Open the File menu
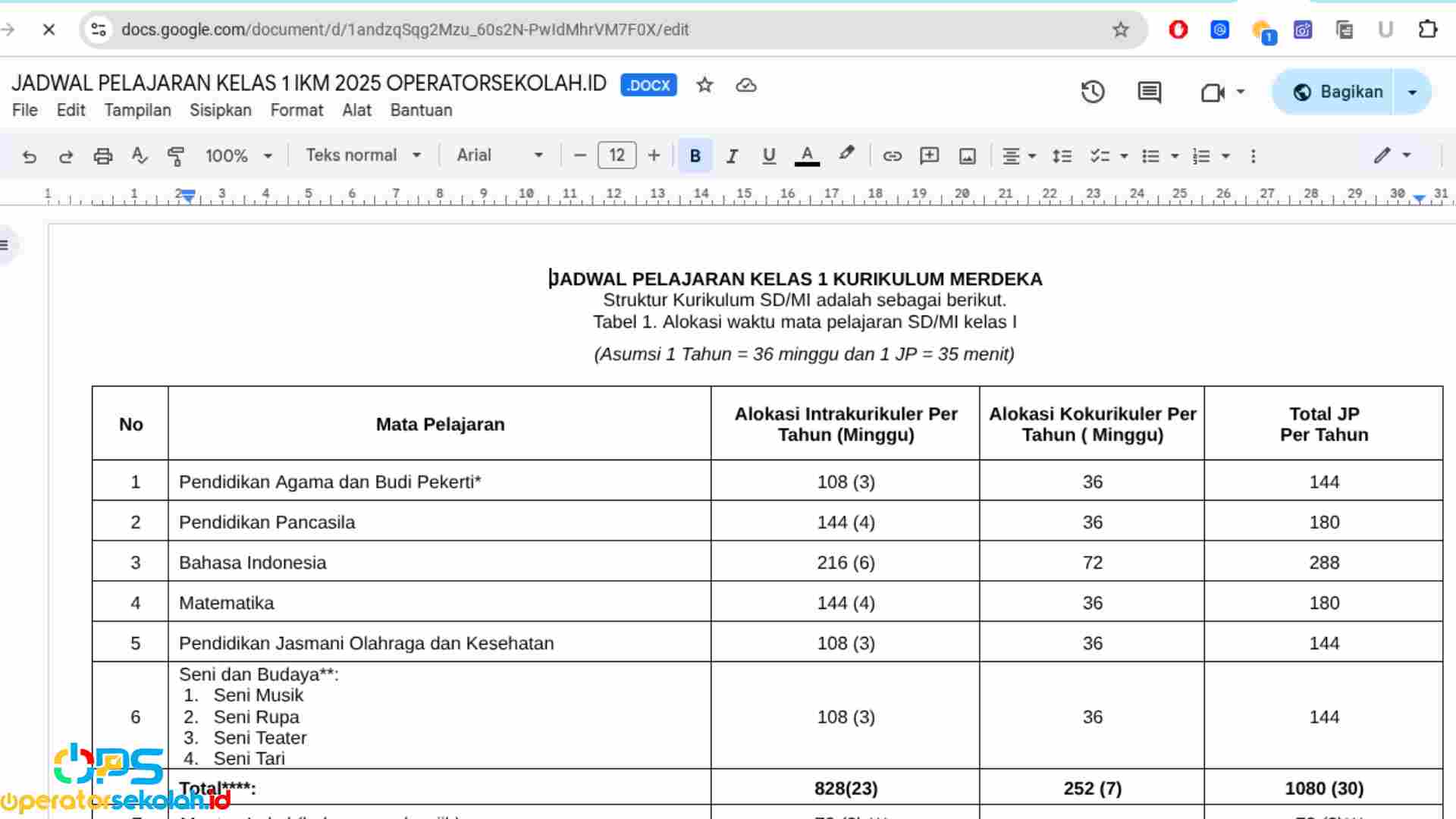This screenshot has width=1456, height=819. point(25,111)
